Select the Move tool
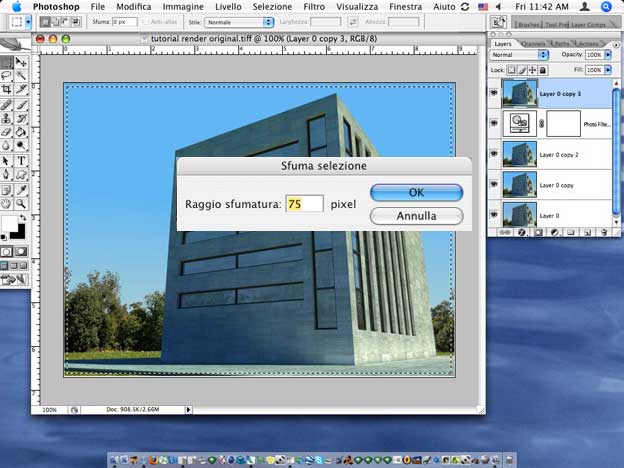624x468 pixels. click(x=21, y=62)
